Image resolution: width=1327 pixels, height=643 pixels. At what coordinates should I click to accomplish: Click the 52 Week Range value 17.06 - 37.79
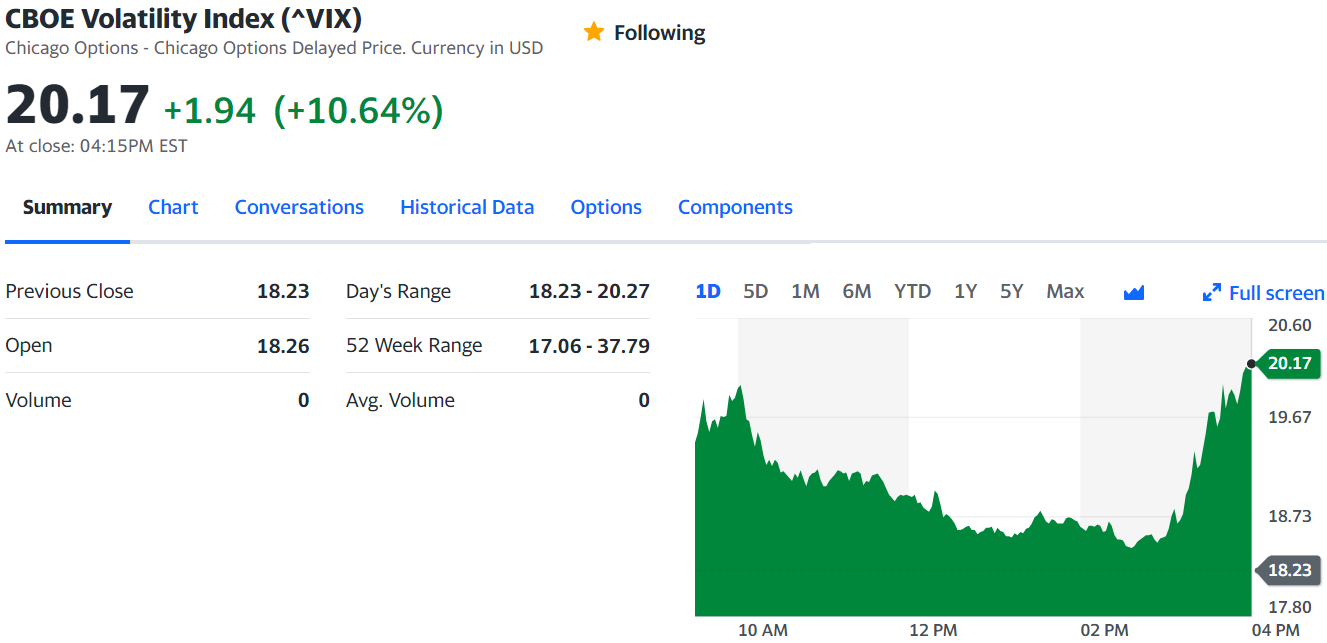point(589,346)
